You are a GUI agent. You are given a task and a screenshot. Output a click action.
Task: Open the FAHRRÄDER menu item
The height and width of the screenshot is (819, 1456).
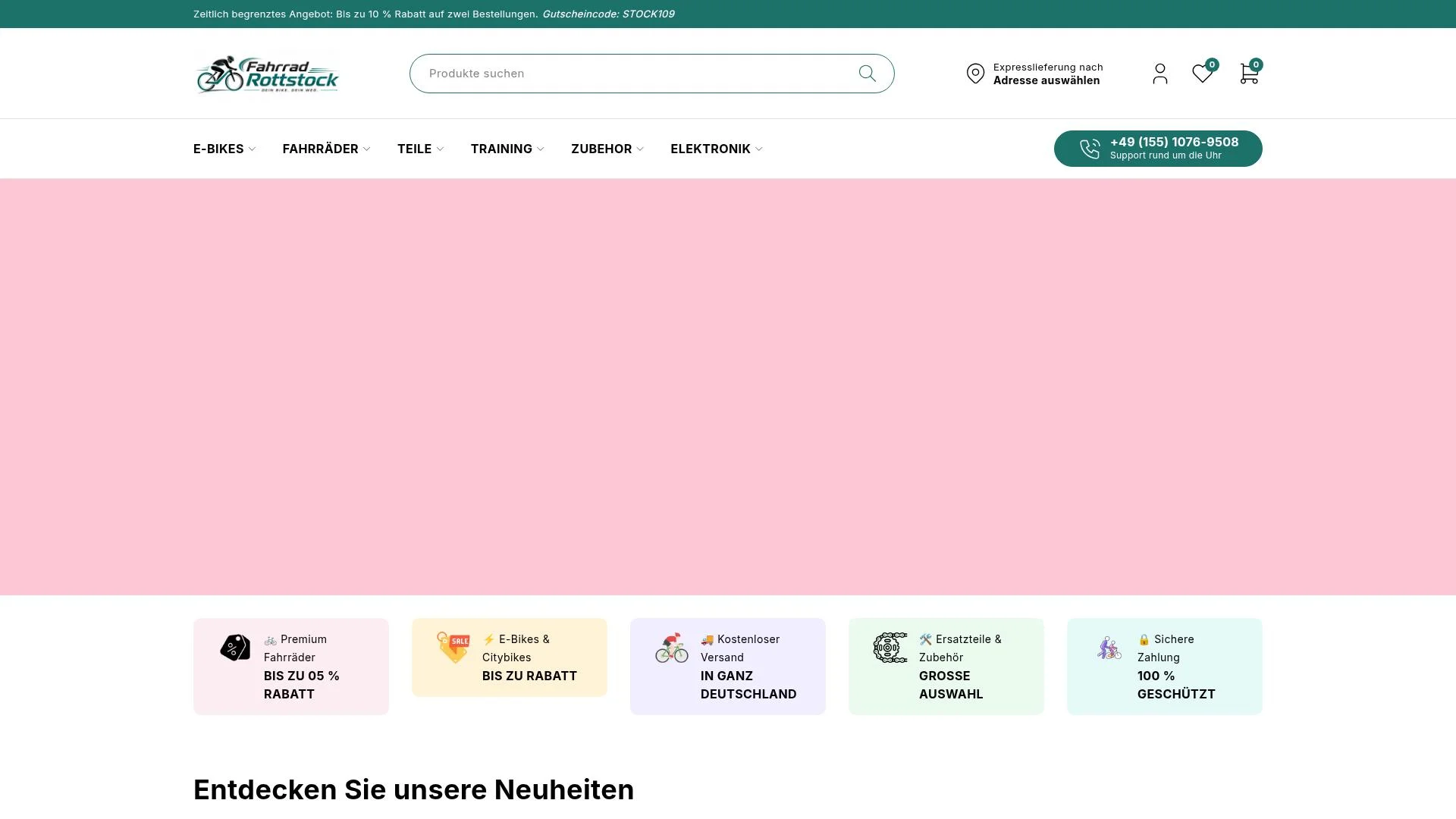coord(320,149)
